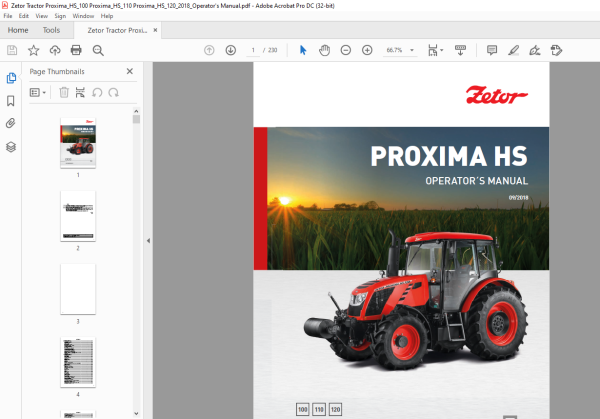
Task: Print the document with printer icon
Action: click(76, 50)
